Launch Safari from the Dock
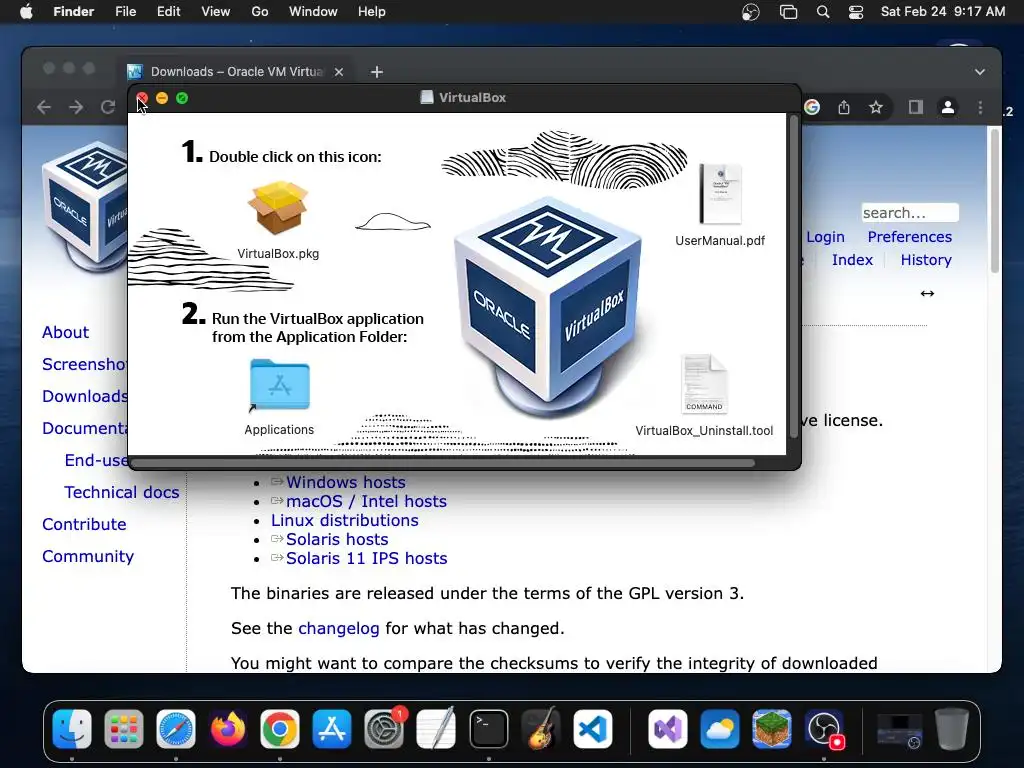This screenshot has height=768, width=1024. coord(176,728)
